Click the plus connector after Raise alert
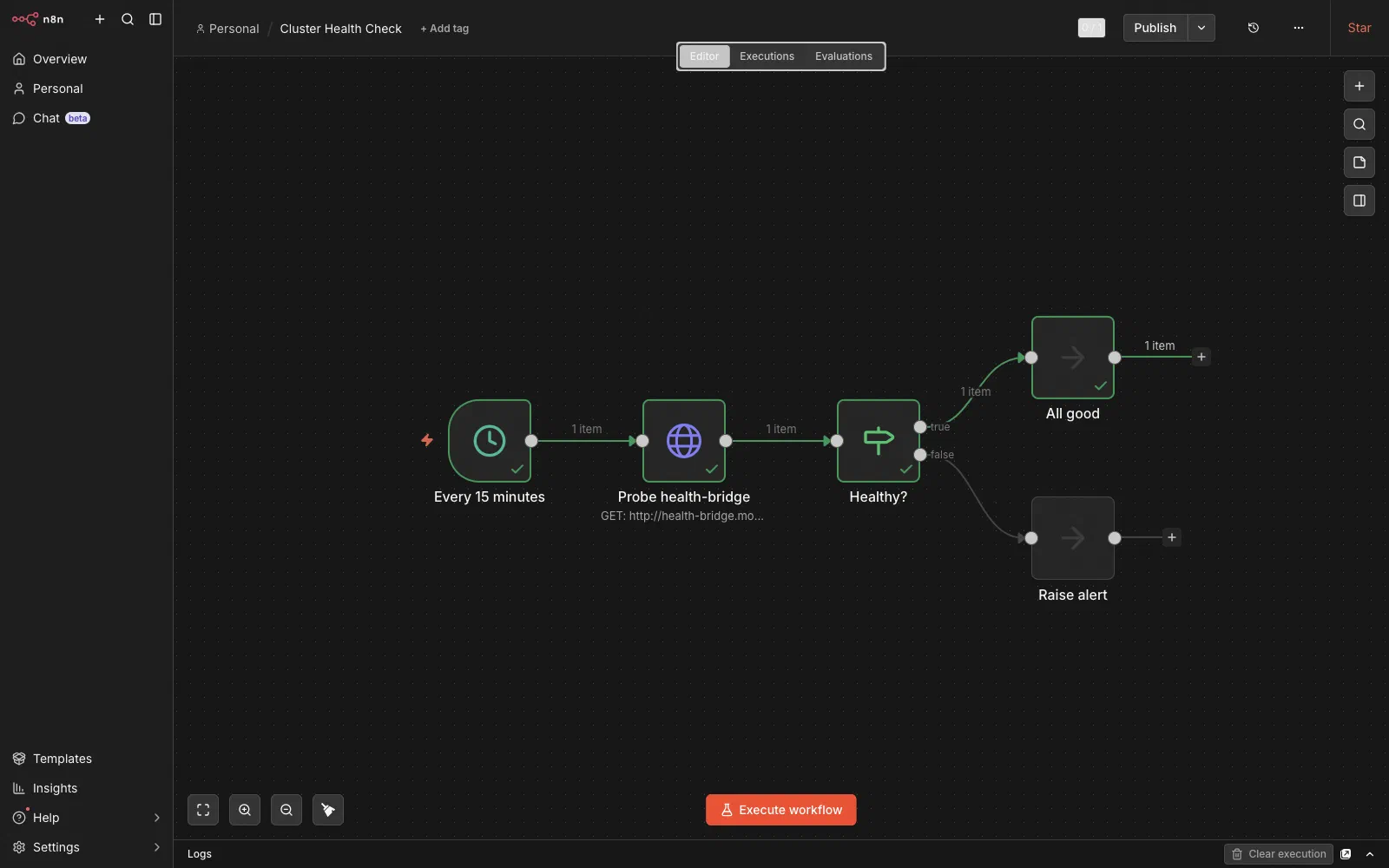This screenshot has height=868, width=1389. [1172, 537]
